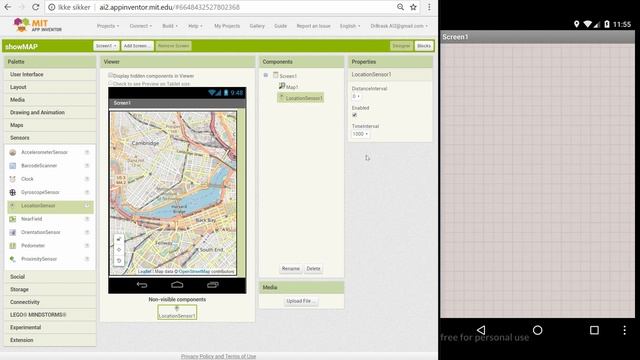Switch to the Designer view
This screenshot has height=360, width=640.
coord(401,46)
